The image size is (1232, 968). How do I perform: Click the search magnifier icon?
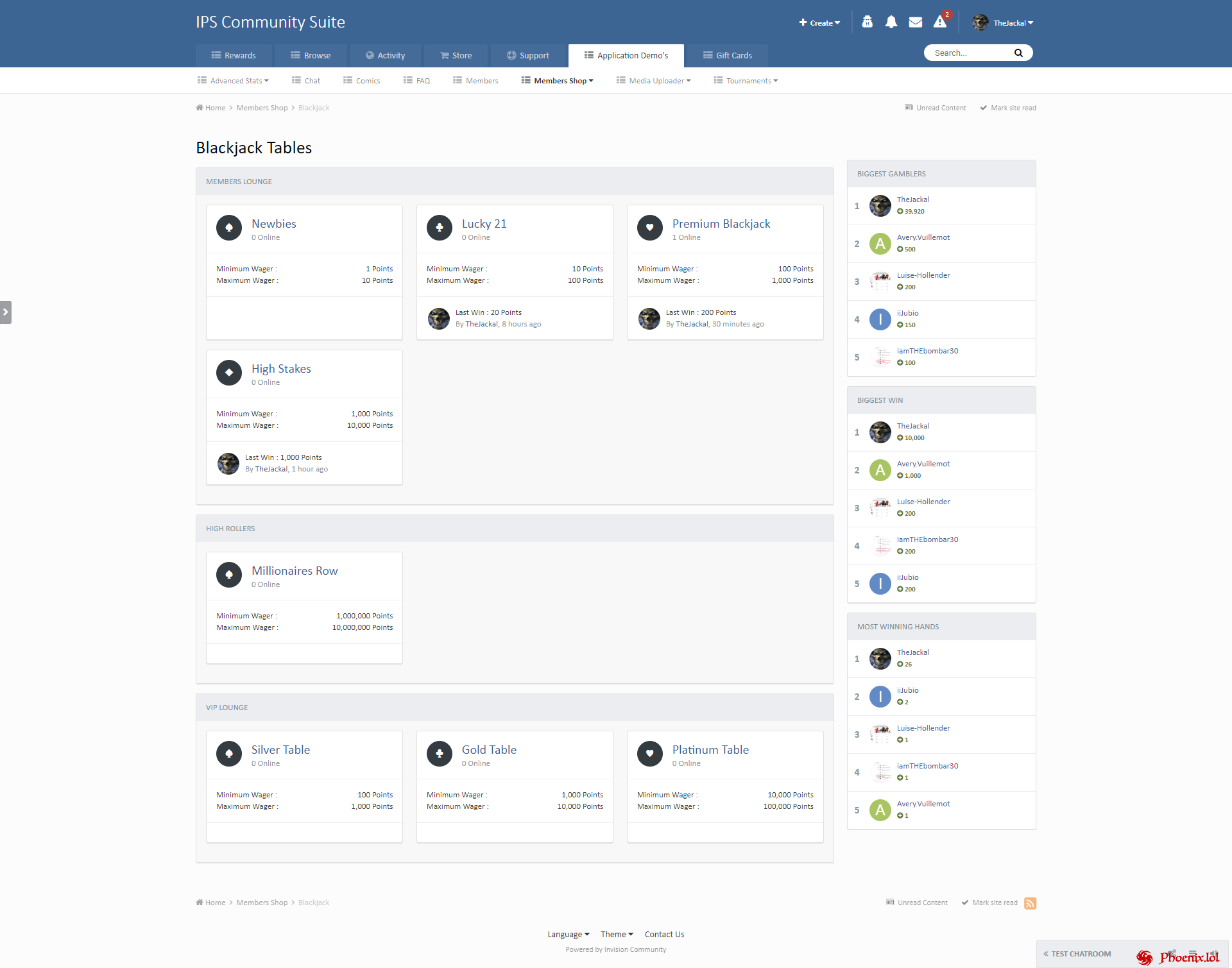pos(1019,53)
